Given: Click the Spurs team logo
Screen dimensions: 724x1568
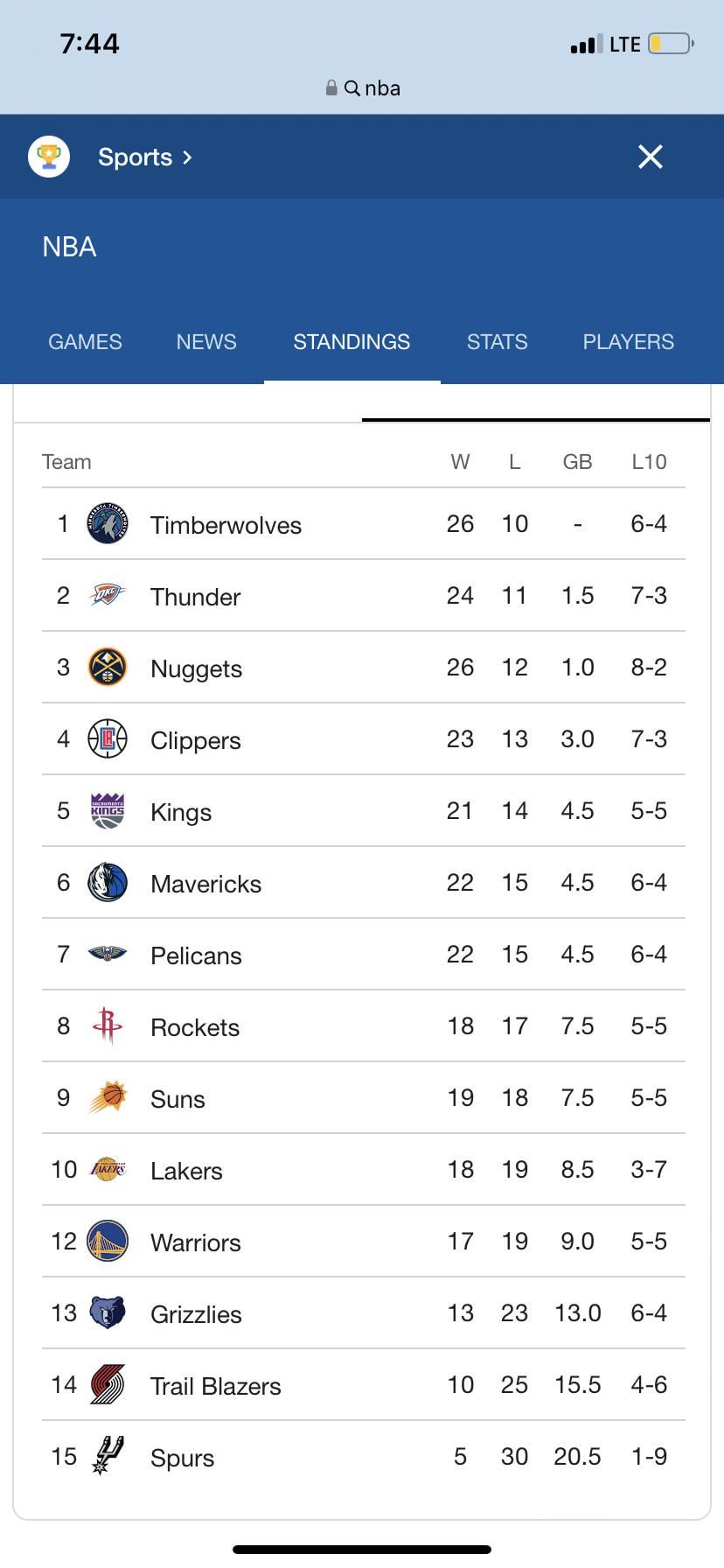Looking at the screenshot, I should 108,1457.
